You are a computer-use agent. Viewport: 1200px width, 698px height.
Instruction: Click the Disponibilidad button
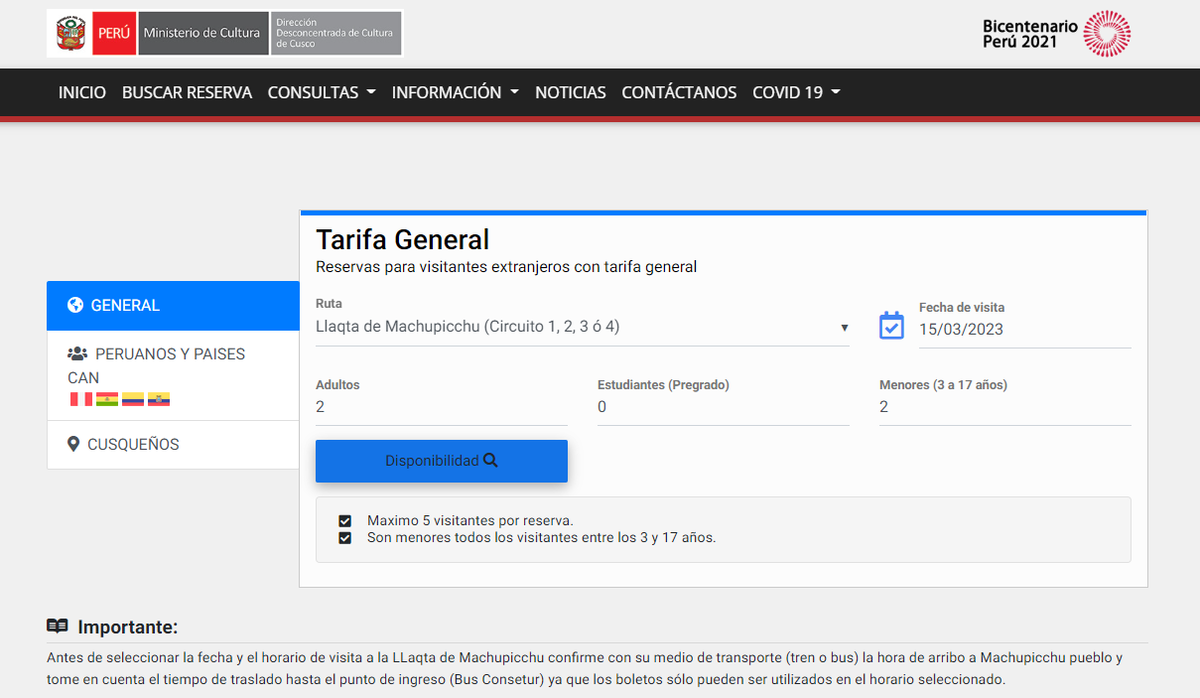(x=442, y=461)
